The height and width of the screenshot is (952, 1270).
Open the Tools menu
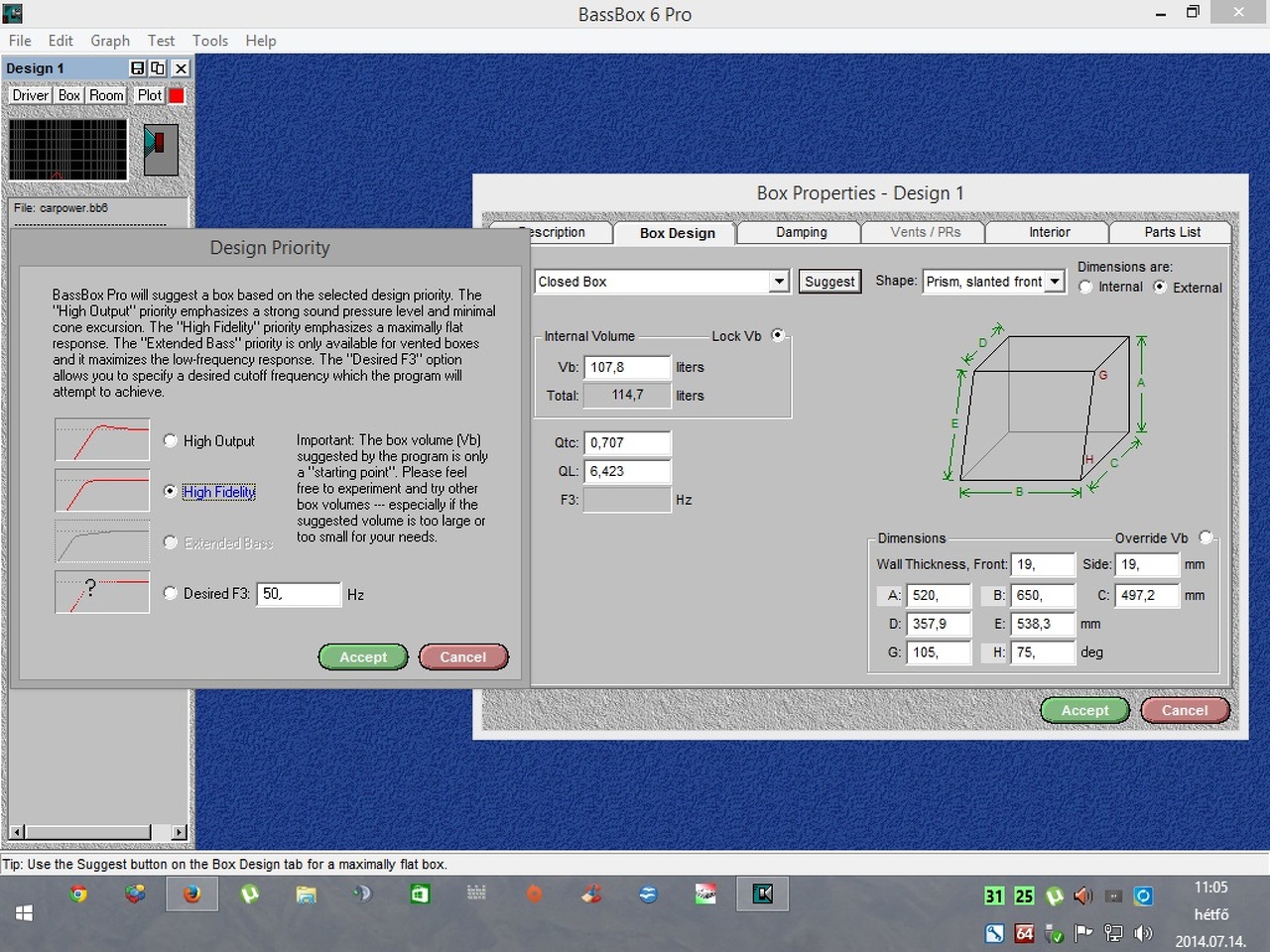click(210, 41)
